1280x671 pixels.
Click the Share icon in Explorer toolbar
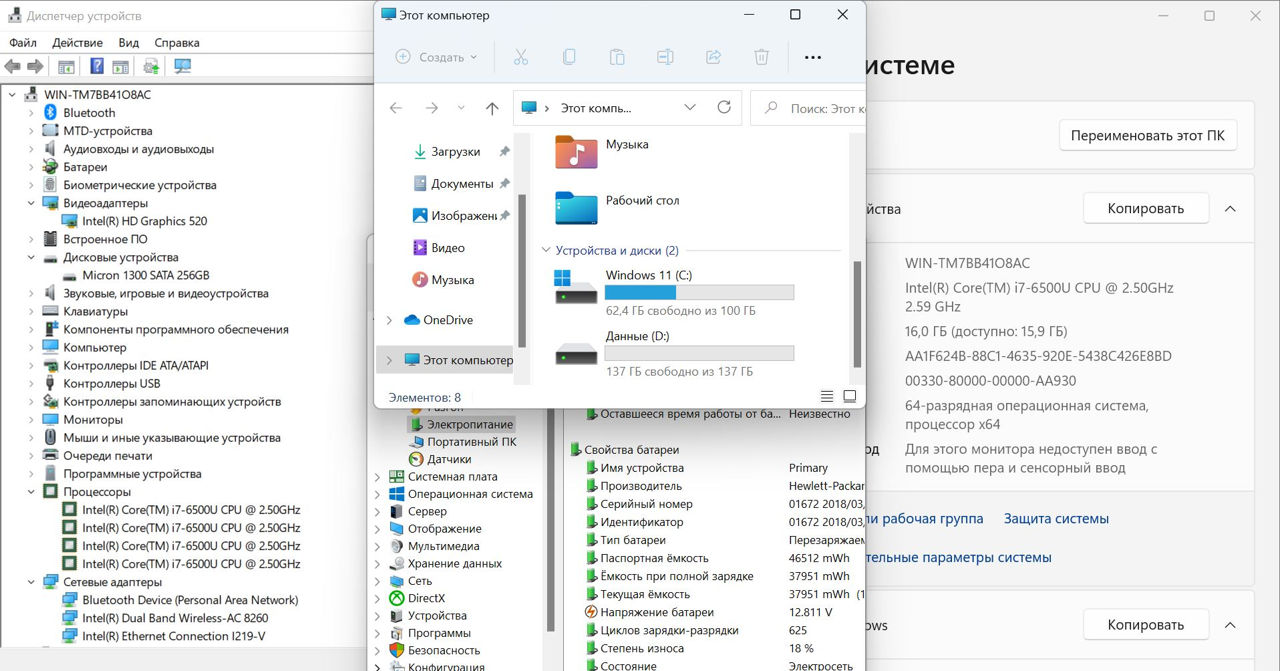pos(713,57)
